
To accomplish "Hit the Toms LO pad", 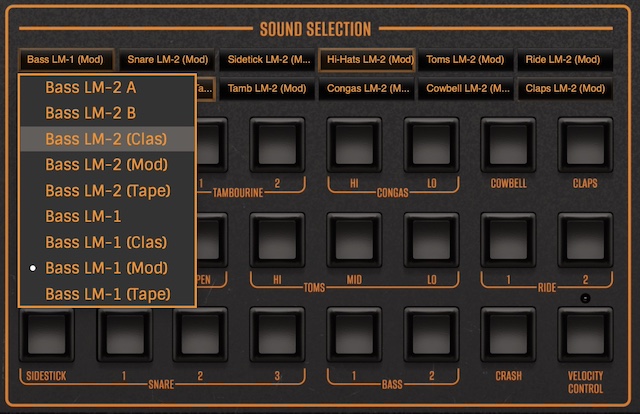I will click(x=431, y=240).
